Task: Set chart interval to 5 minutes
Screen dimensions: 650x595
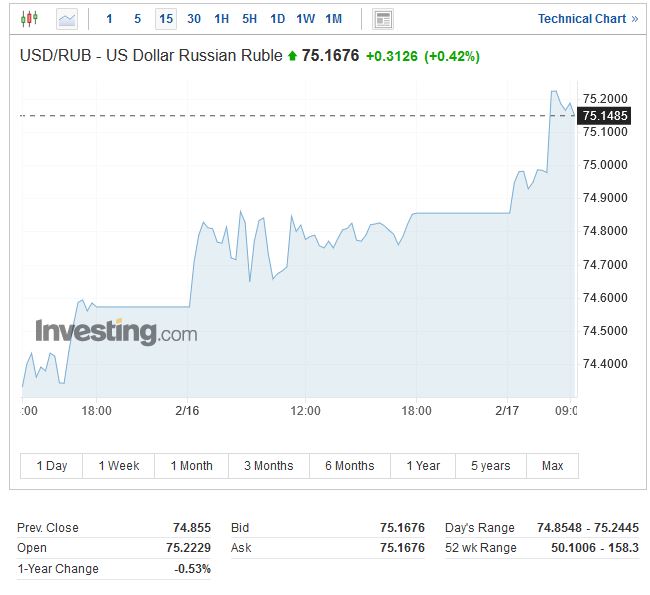Action: point(138,18)
